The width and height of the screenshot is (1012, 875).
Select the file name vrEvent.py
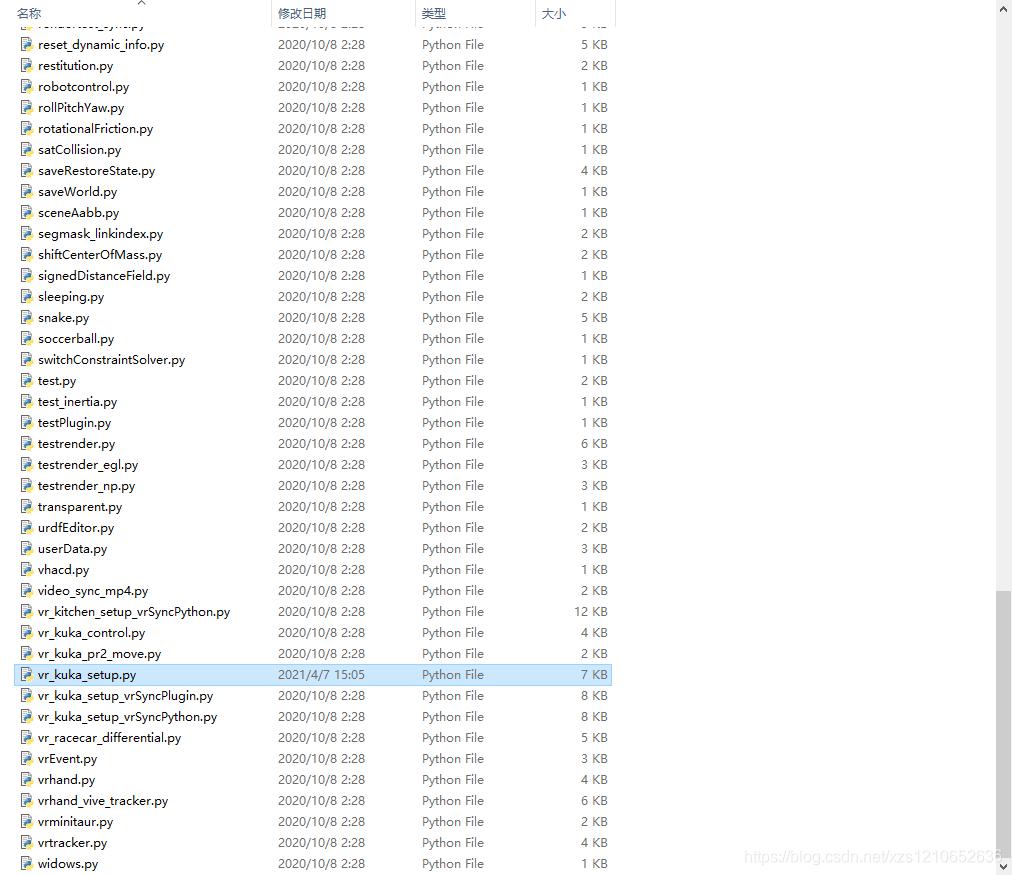pos(67,758)
